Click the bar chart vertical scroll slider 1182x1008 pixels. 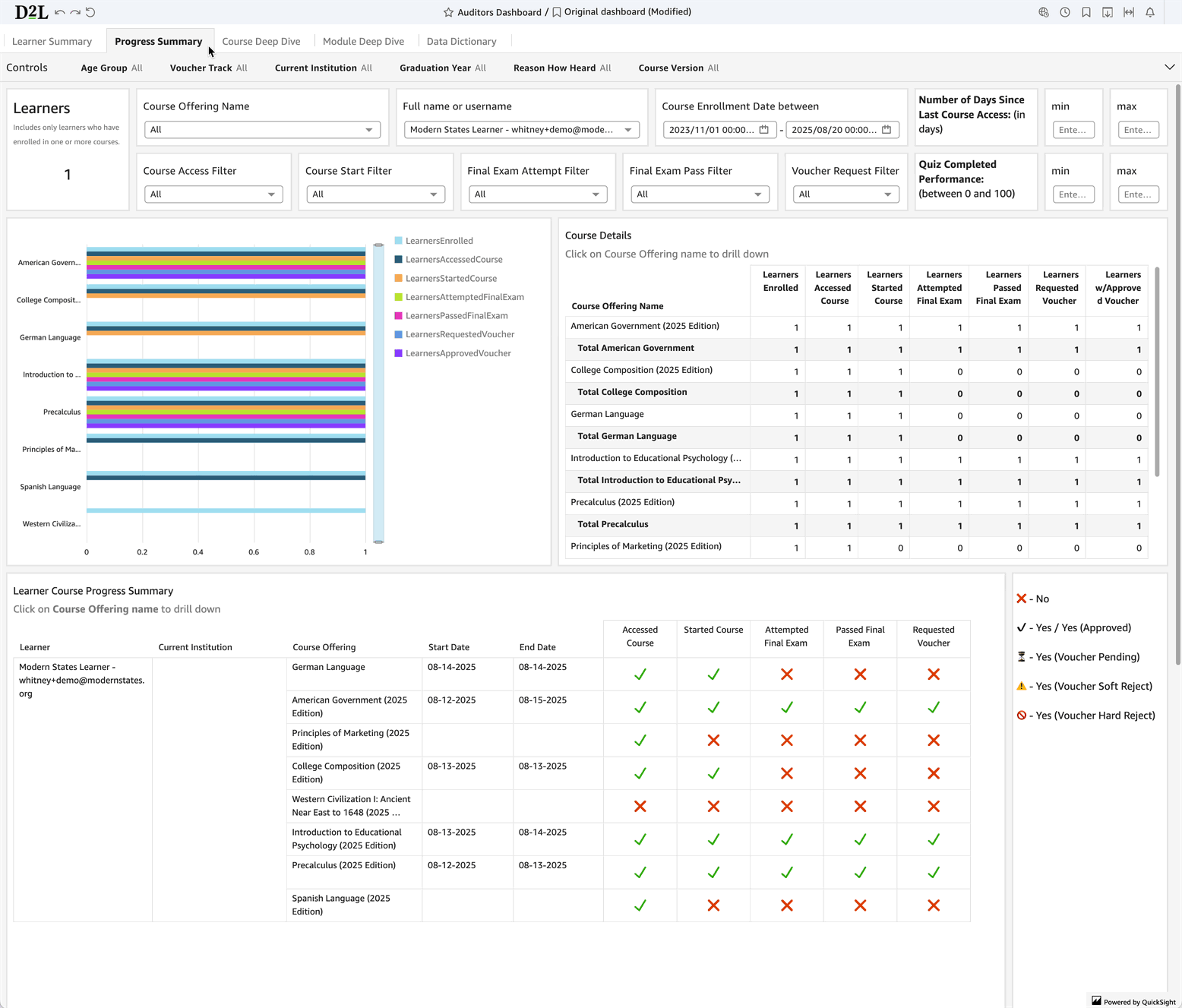point(378,393)
